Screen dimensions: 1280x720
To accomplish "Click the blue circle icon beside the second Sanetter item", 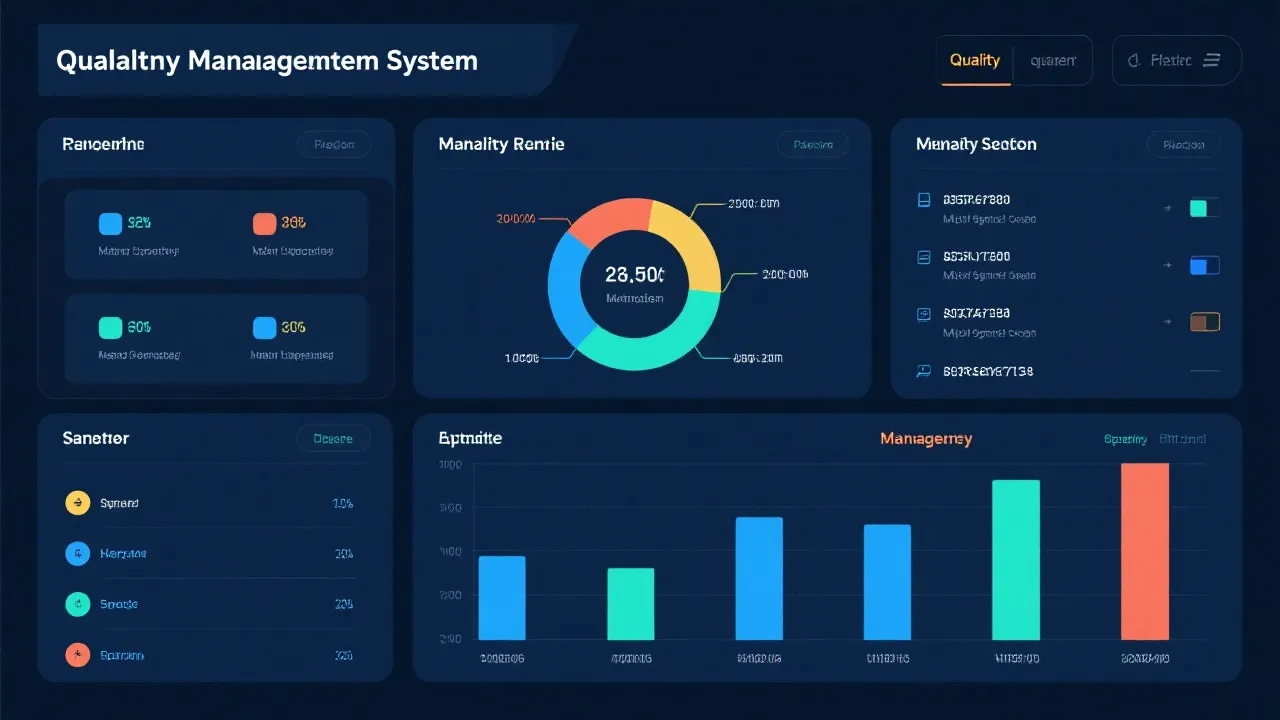I will pyautogui.click(x=78, y=553).
